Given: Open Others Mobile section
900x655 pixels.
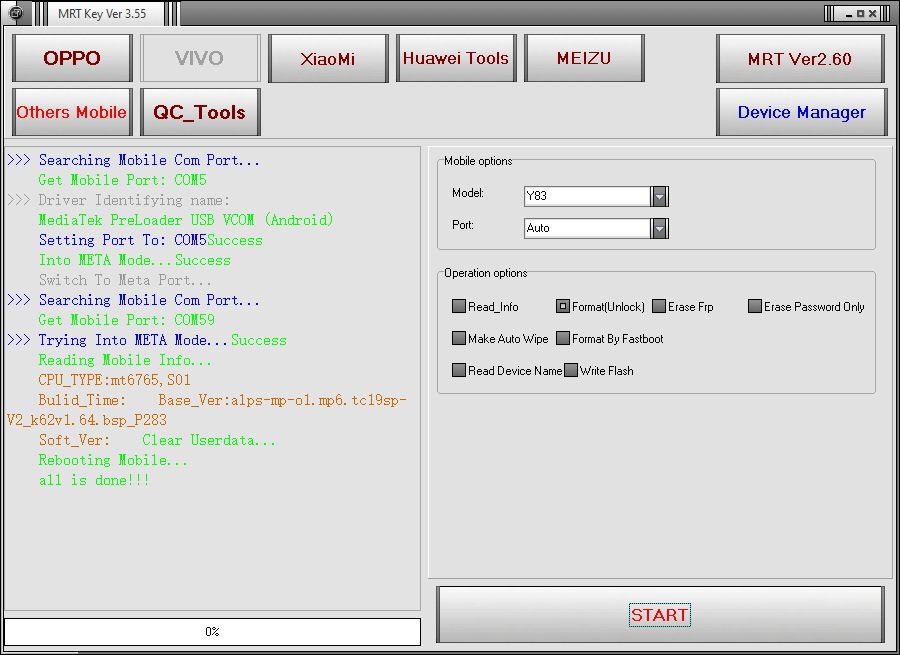Looking at the screenshot, I should [72, 112].
